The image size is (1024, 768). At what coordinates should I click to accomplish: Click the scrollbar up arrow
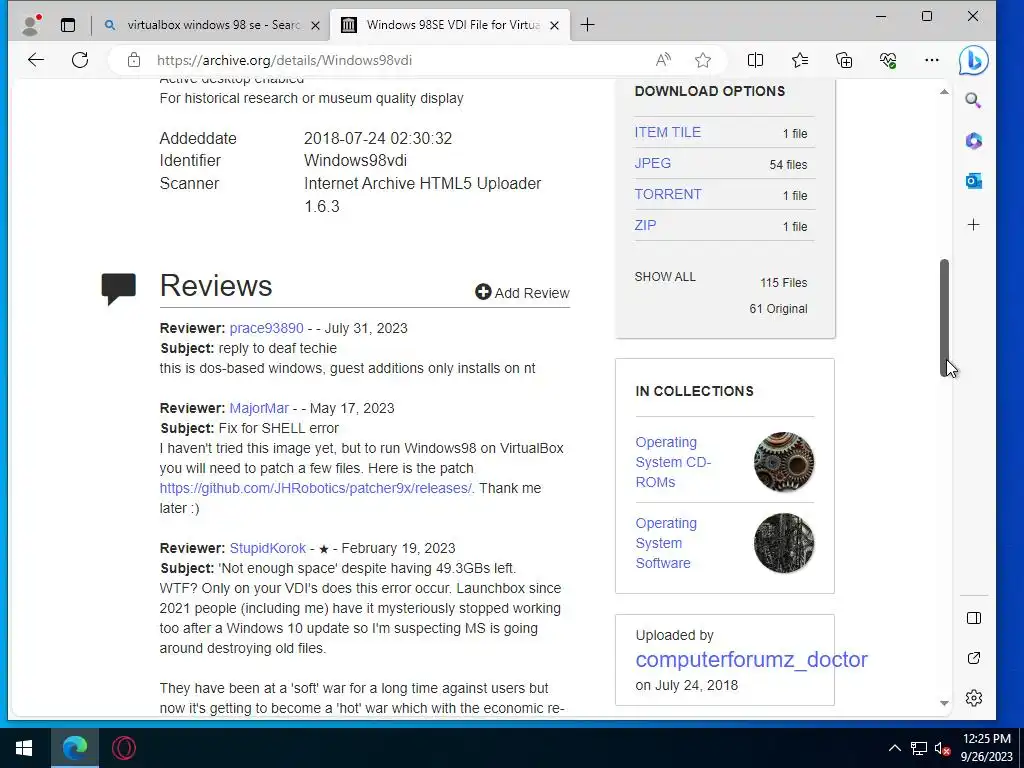click(x=944, y=91)
